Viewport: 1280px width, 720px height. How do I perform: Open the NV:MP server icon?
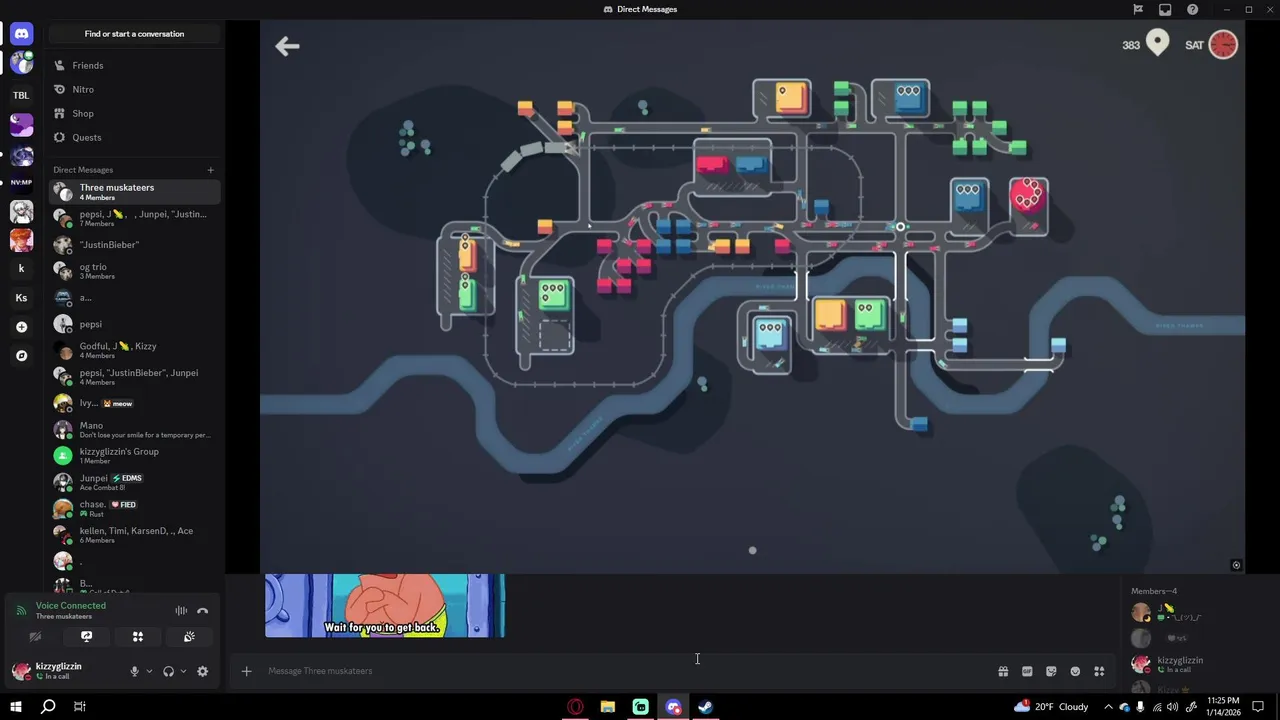coord(21,183)
